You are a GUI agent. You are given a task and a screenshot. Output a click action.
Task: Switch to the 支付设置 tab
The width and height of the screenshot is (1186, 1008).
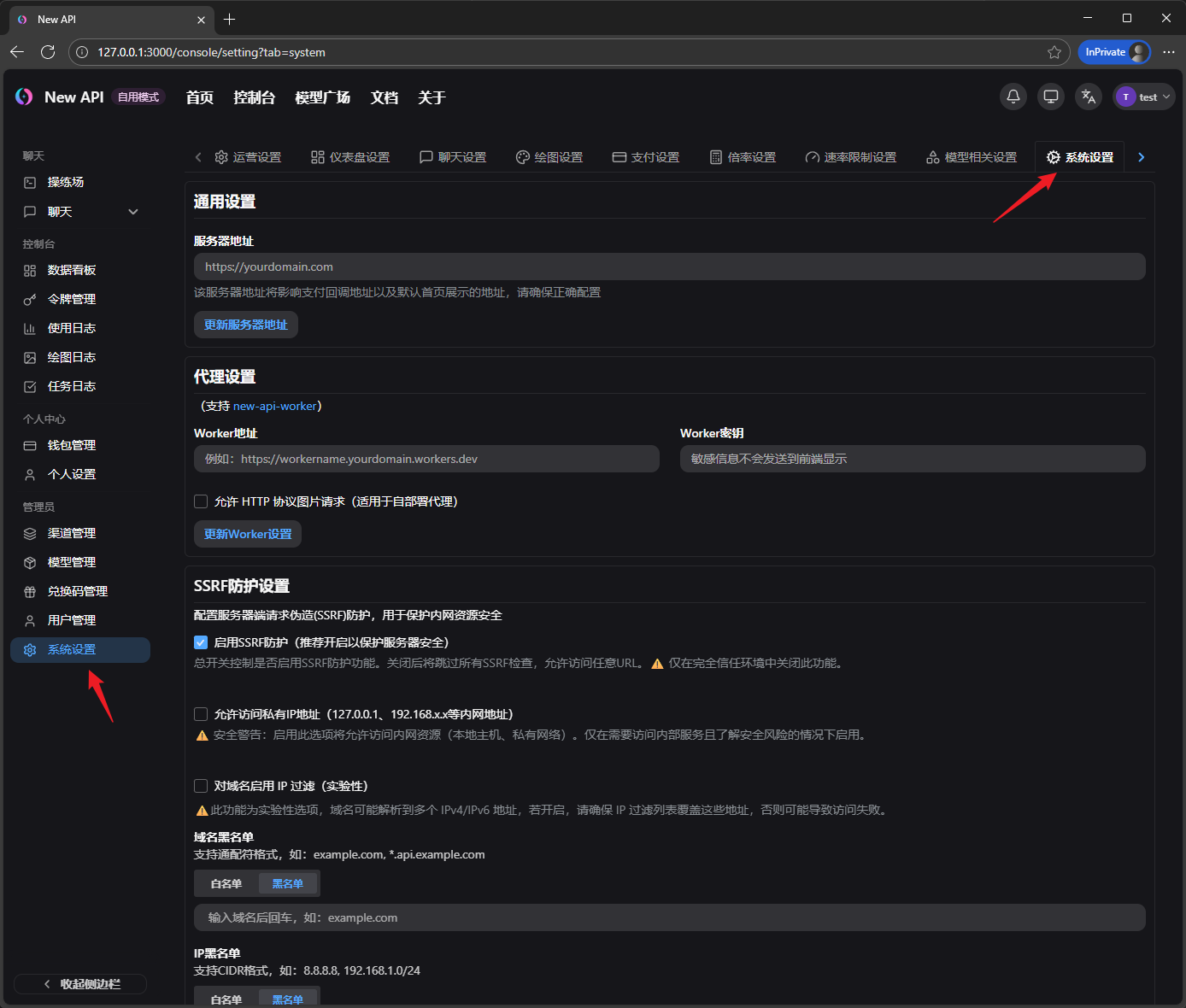pyautogui.click(x=646, y=157)
